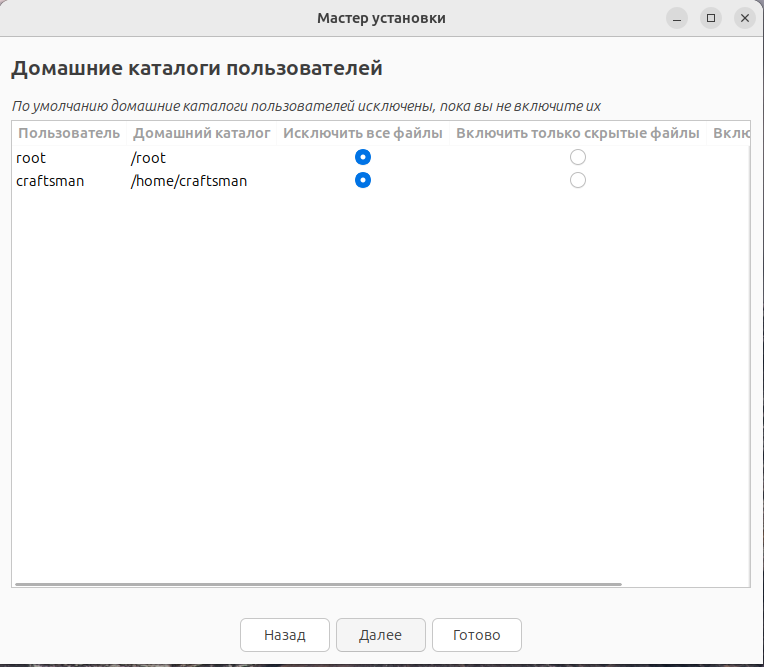Image resolution: width=764 pixels, height=667 pixels.
Task: Click the /home/craftsman directory cell
Action: 189,181
